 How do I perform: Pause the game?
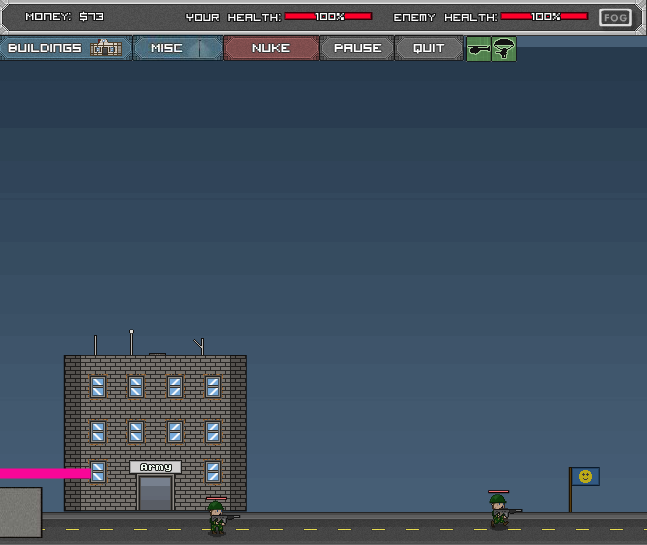point(357,48)
